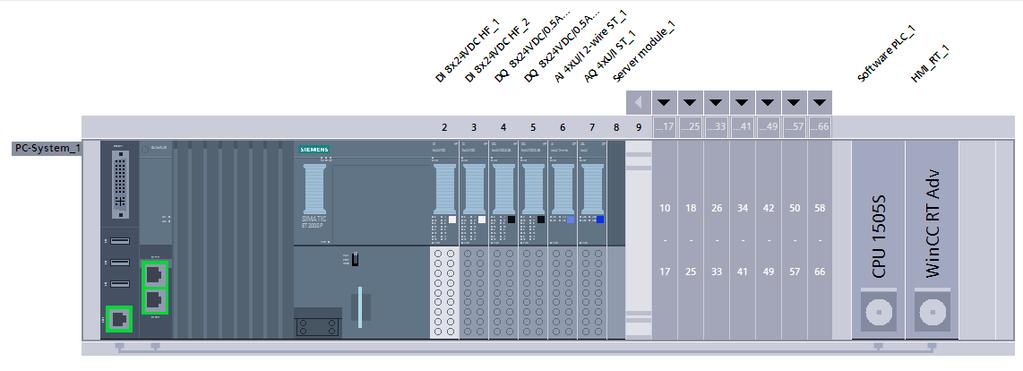
Task: Click the disc icon under WinCC RT Adv
Action: coord(932,312)
